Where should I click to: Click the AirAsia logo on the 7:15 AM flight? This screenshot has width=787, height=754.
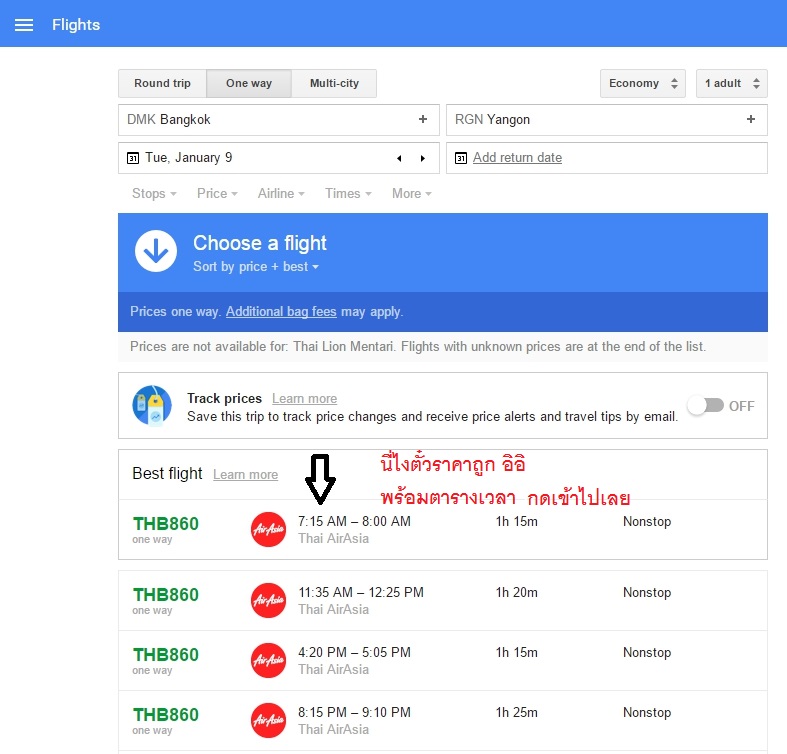pos(268,530)
